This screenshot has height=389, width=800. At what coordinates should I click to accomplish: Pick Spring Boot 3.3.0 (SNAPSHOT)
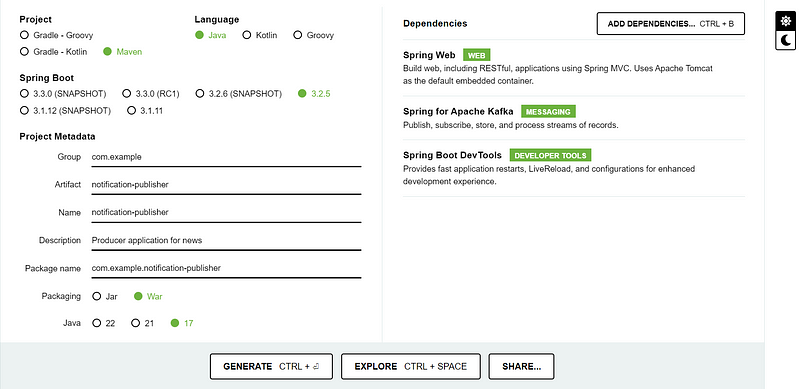coord(63,94)
